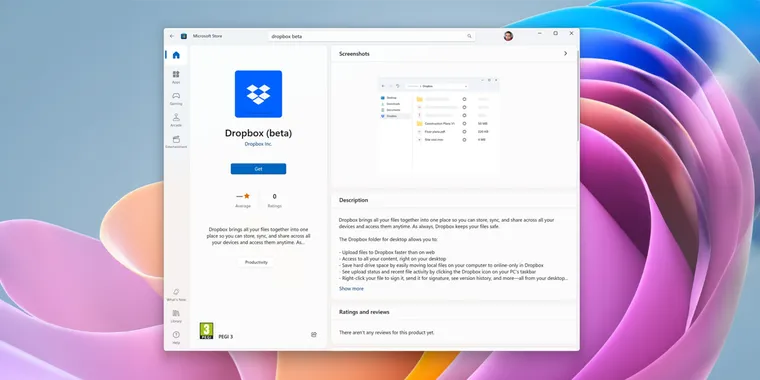Click the average rating star
Viewport: 760px width, 380px height.
point(247,196)
